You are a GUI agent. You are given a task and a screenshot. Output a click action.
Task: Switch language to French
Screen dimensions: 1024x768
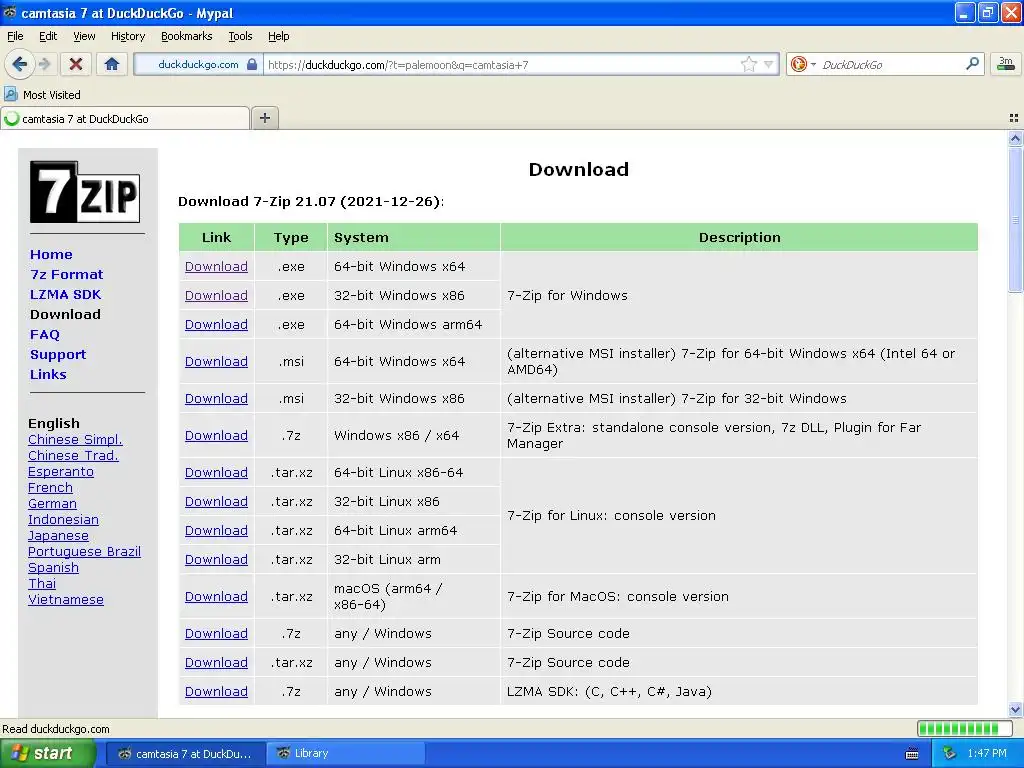50,487
